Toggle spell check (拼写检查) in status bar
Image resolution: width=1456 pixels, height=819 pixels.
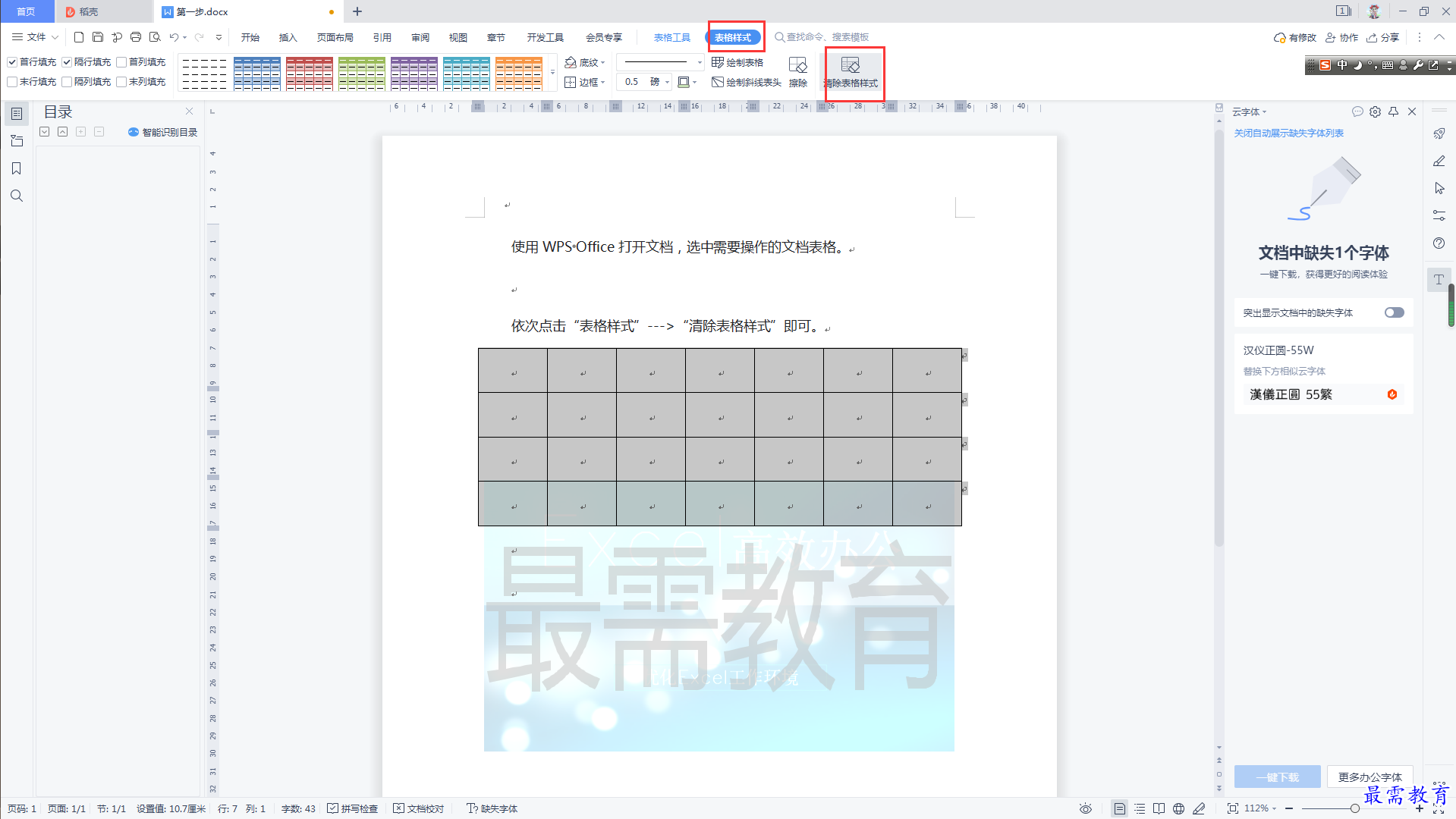[x=353, y=808]
